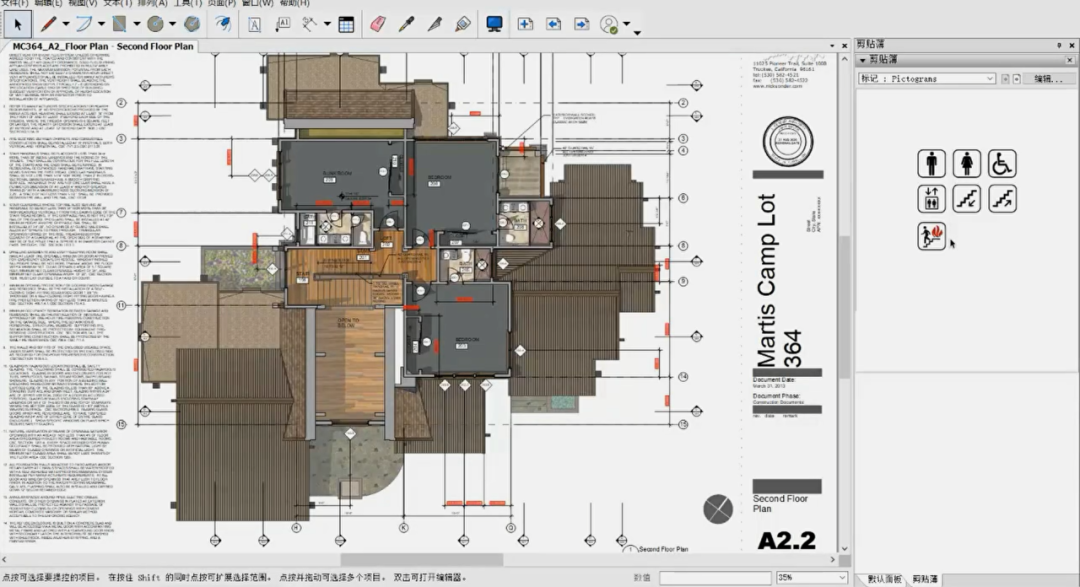This screenshot has width=1080, height=587.
Task: Insert a table with Table tool
Action: 346,25
